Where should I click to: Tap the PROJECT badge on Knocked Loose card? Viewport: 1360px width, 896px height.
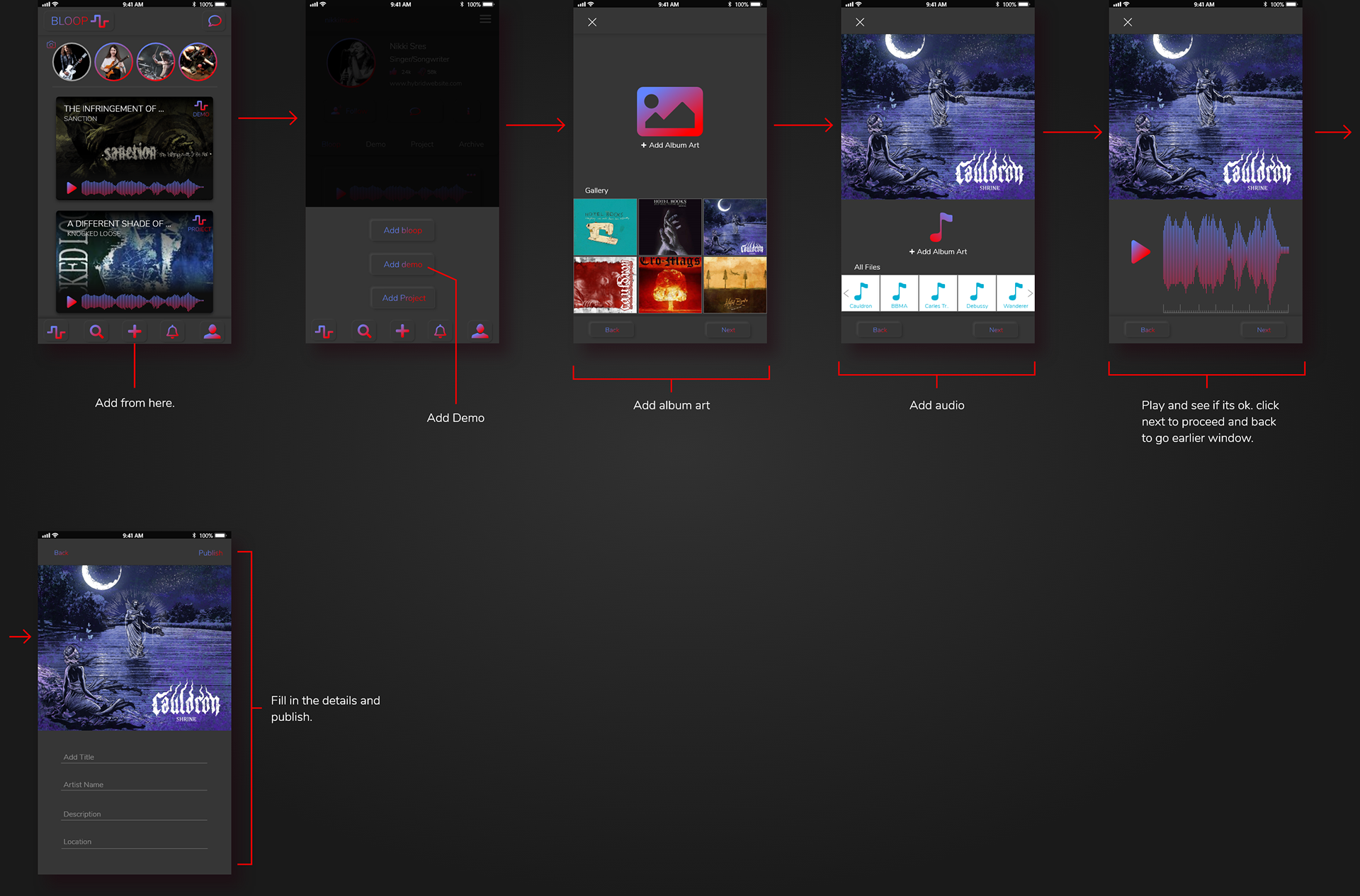200,223
